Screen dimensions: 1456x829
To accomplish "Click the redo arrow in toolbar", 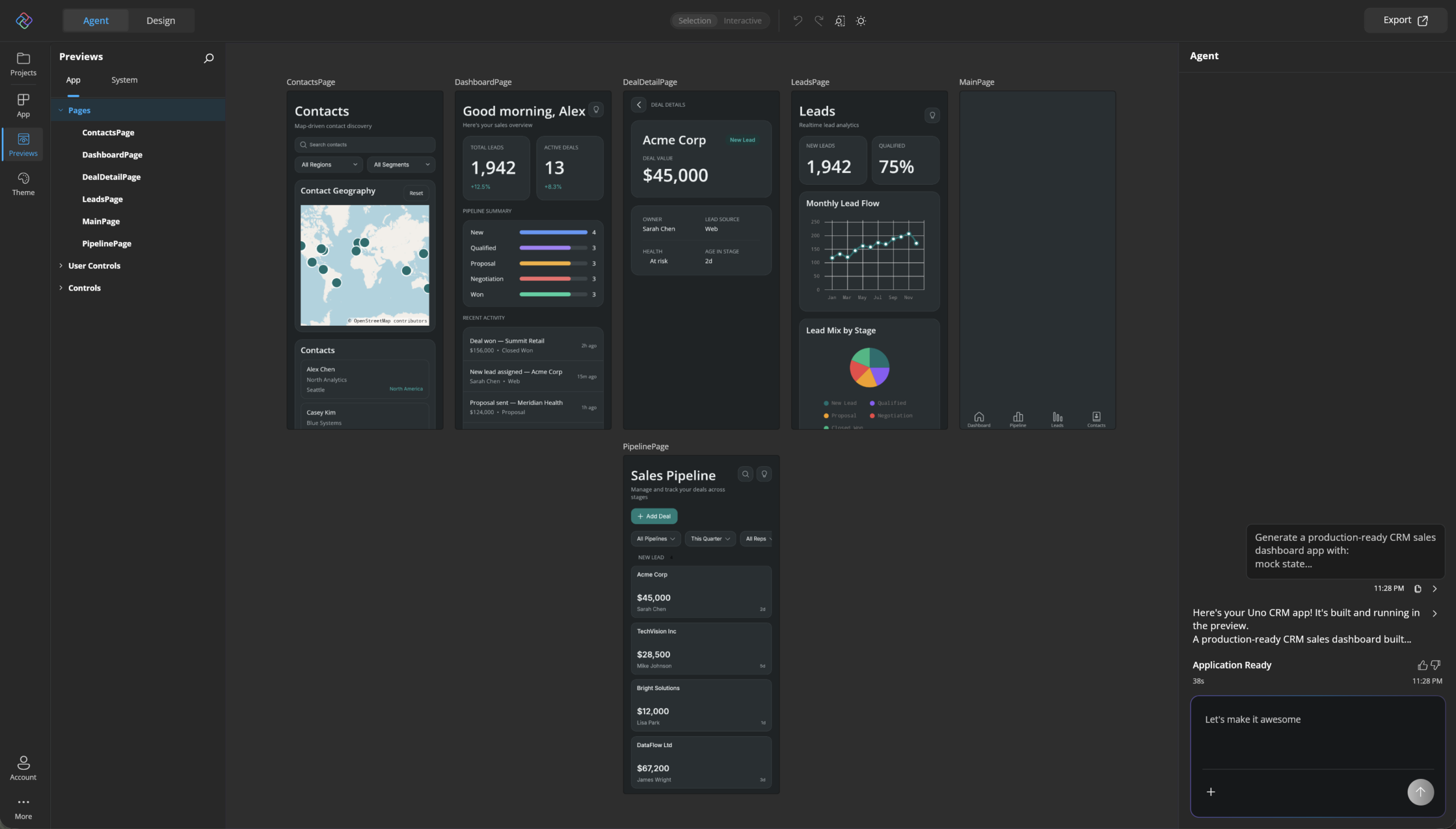I will [819, 20].
